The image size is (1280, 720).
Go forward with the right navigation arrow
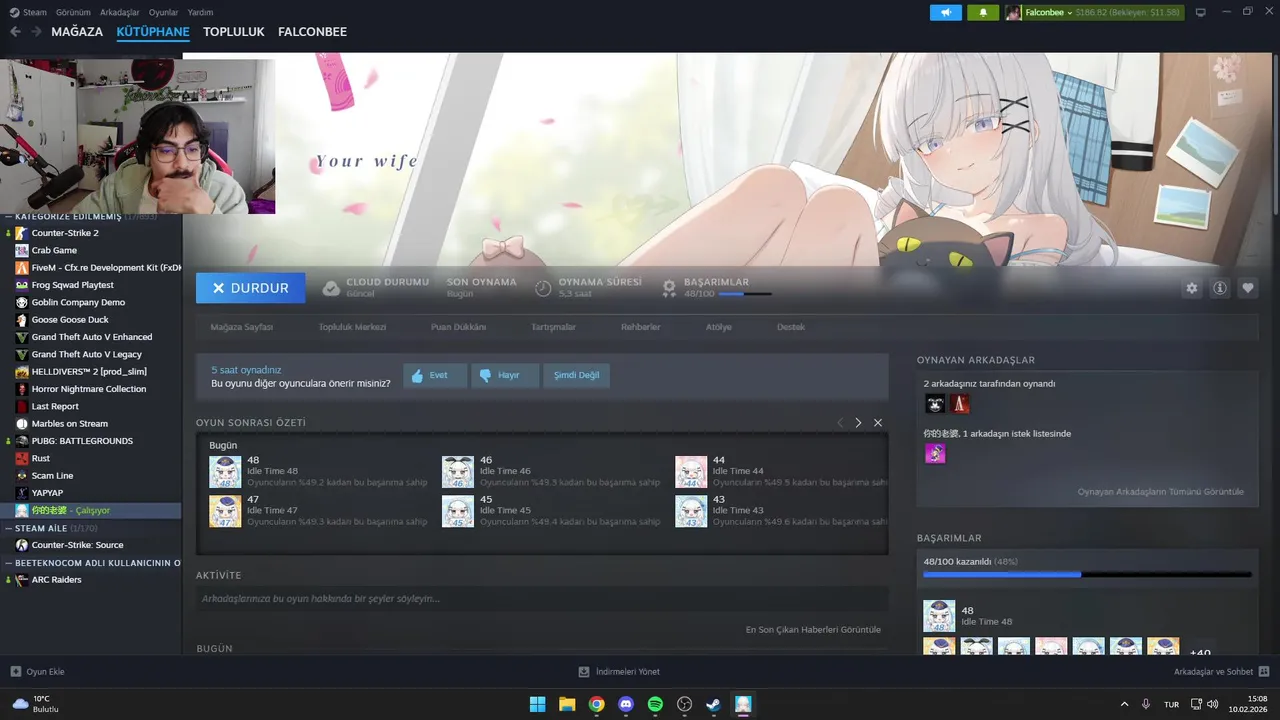(x=36, y=32)
